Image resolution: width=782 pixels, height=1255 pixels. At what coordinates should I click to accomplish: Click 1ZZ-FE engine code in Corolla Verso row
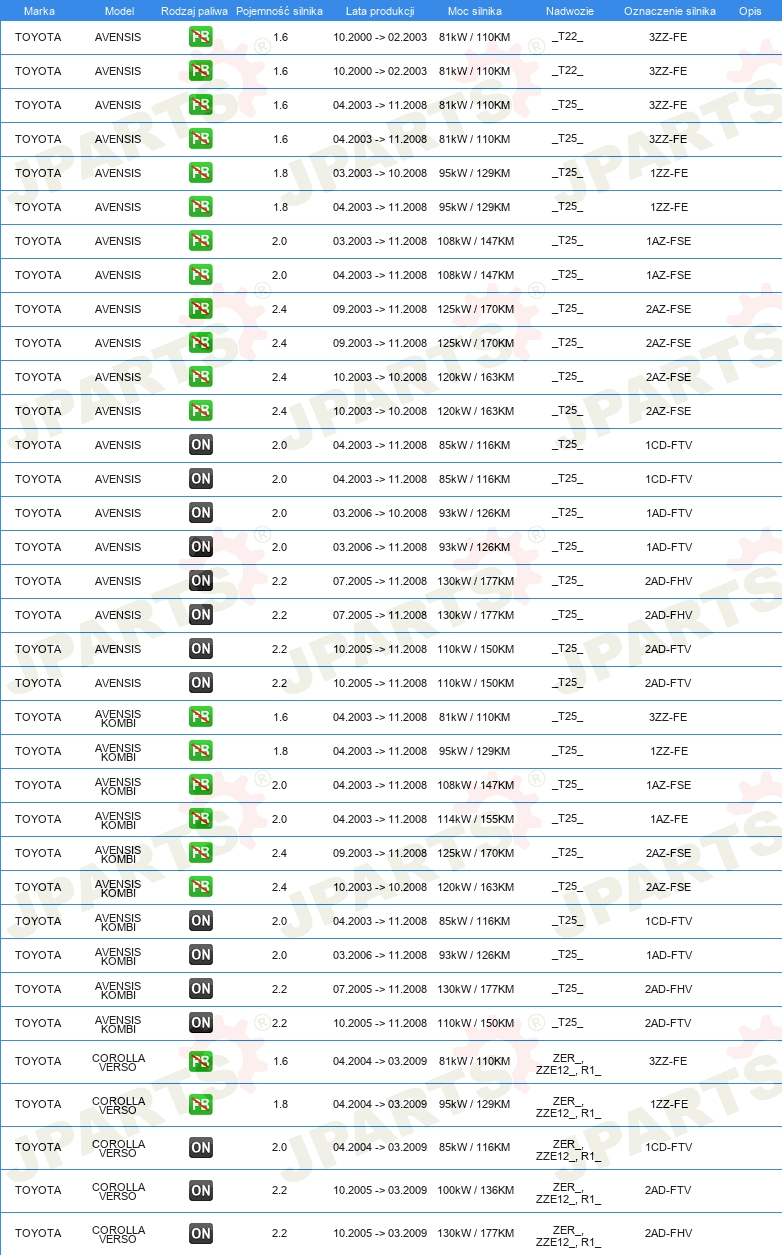coord(668,1104)
